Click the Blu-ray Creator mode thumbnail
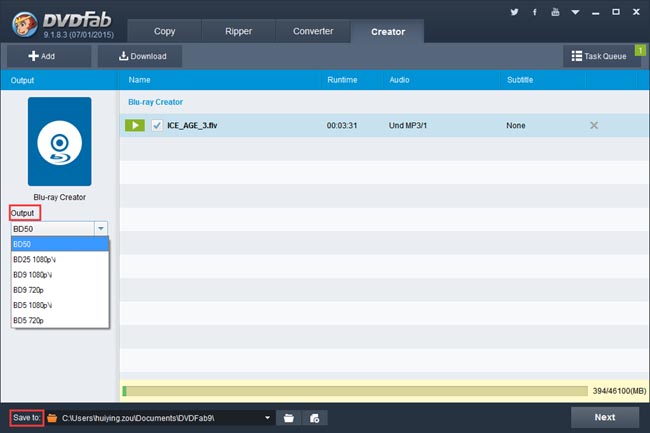 60,141
